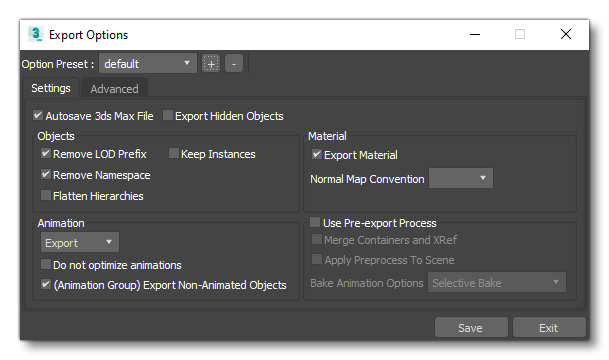Enable Flatten Hierarchies

click(x=45, y=195)
